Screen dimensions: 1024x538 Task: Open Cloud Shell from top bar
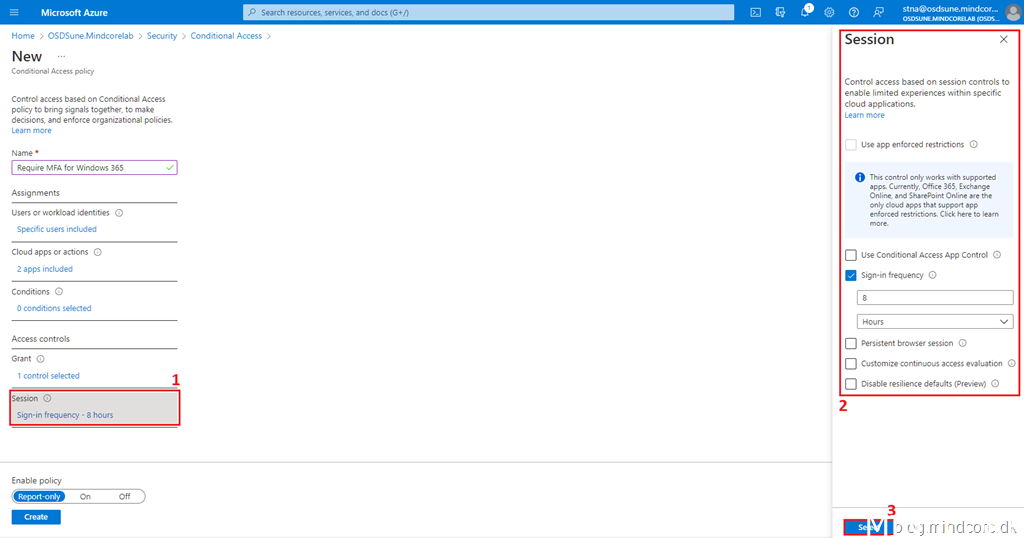tap(755, 12)
